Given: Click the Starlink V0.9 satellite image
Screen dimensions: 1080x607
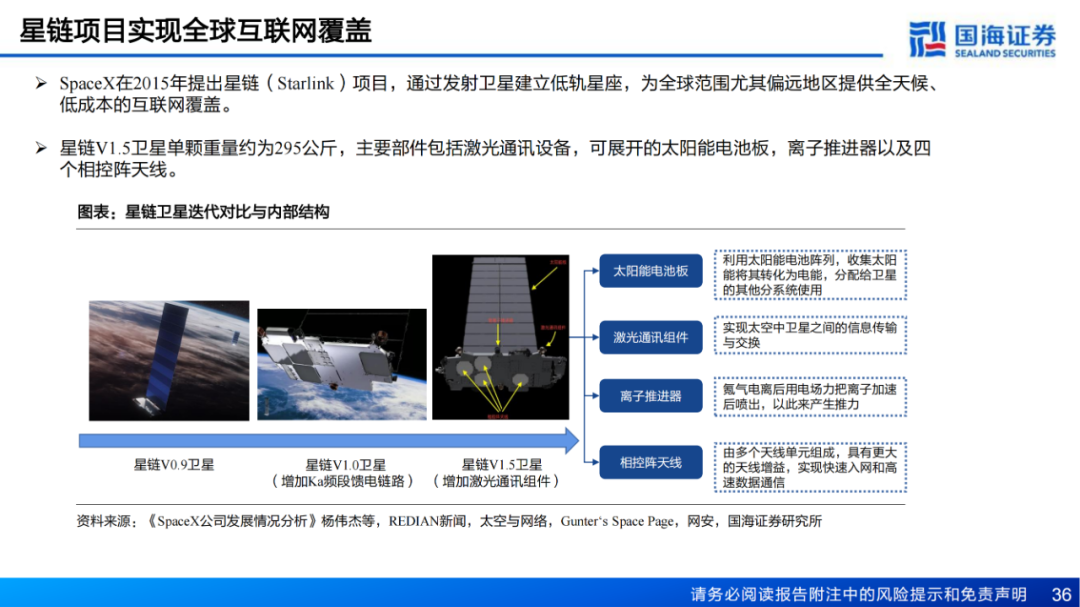Looking at the screenshot, I should [169, 360].
